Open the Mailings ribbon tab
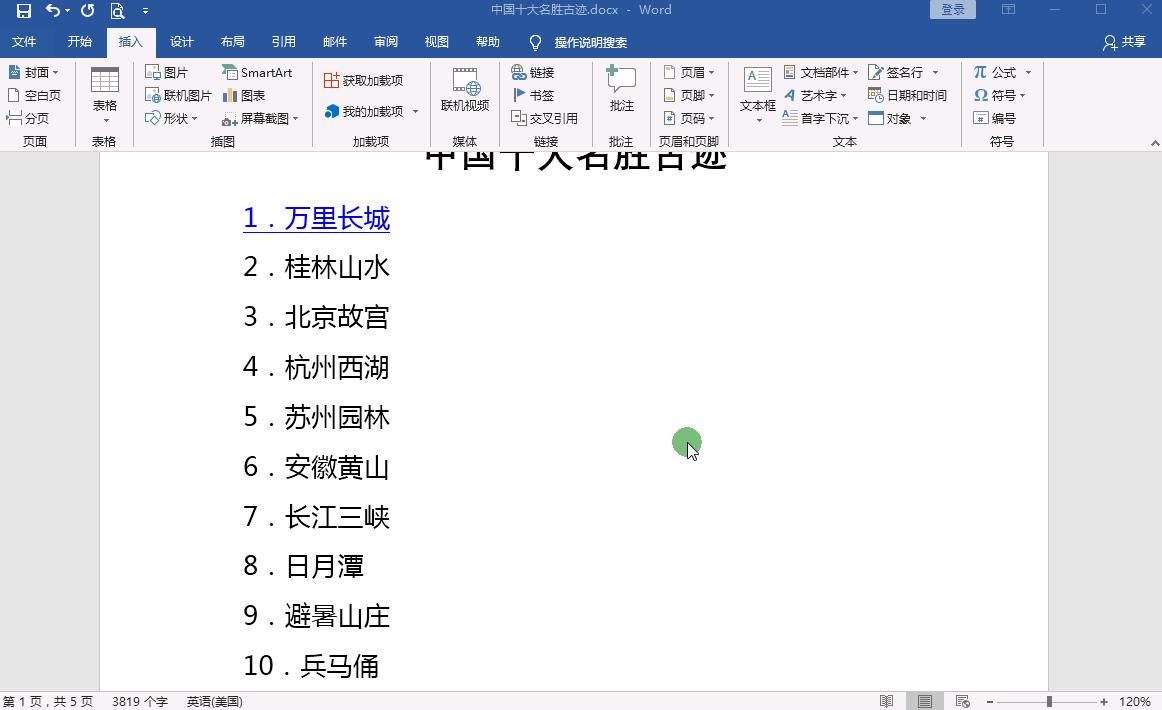 (335, 42)
